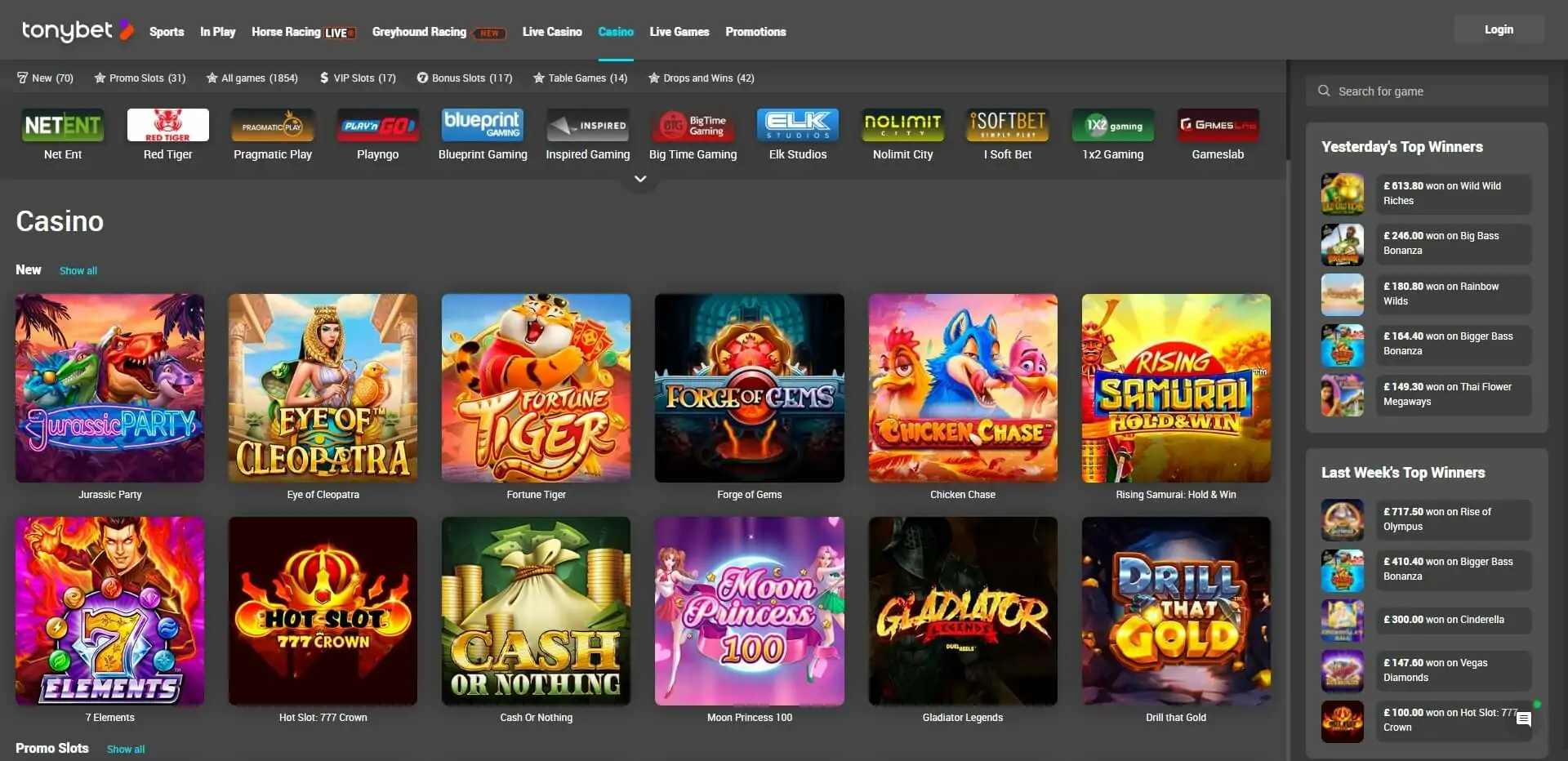Click the search for game field
Screen dimensions: 1568x761
tap(1425, 91)
